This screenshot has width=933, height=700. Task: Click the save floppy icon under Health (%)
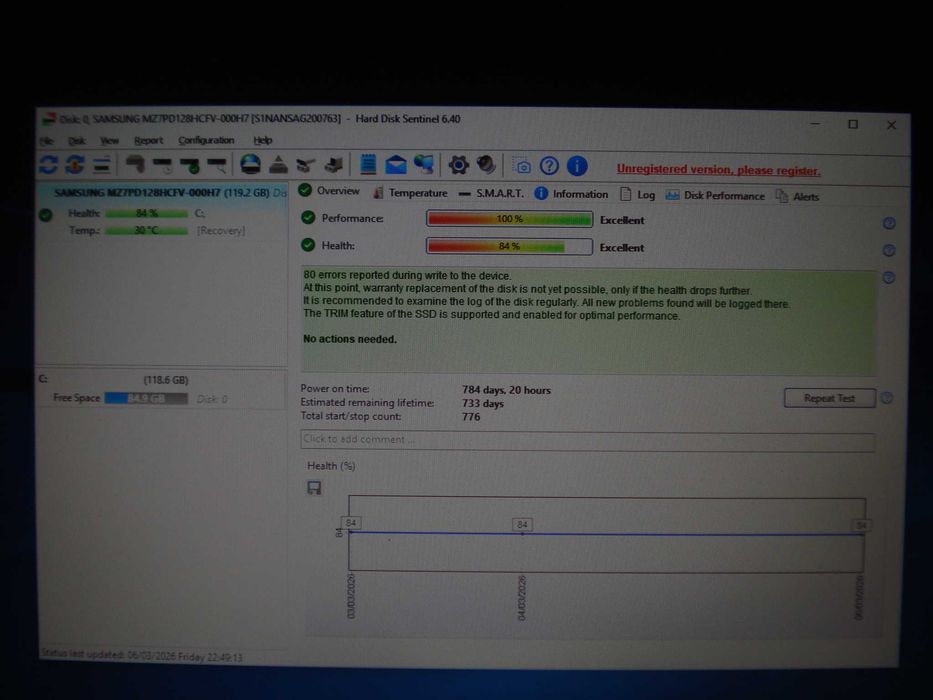coord(314,488)
